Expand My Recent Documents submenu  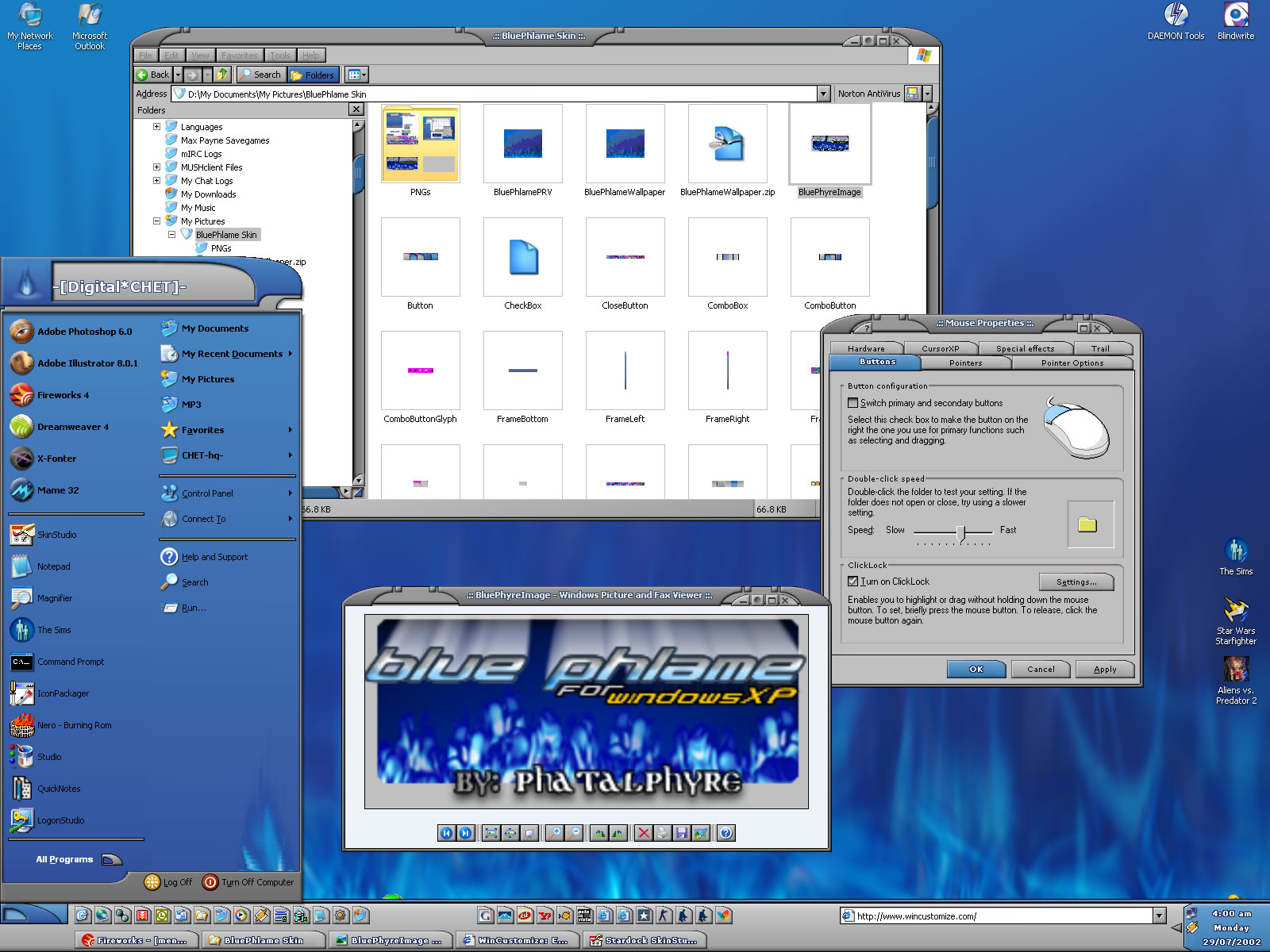[x=227, y=354]
